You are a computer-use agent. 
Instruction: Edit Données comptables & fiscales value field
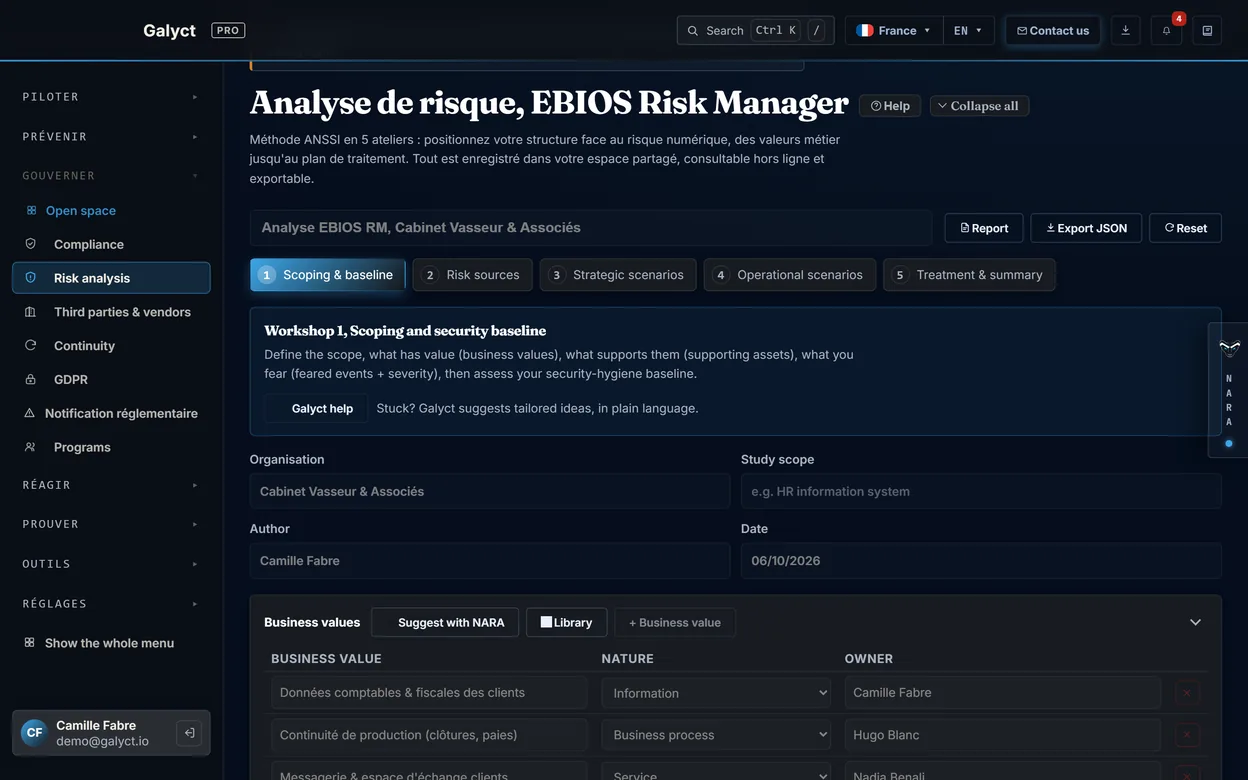429,693
